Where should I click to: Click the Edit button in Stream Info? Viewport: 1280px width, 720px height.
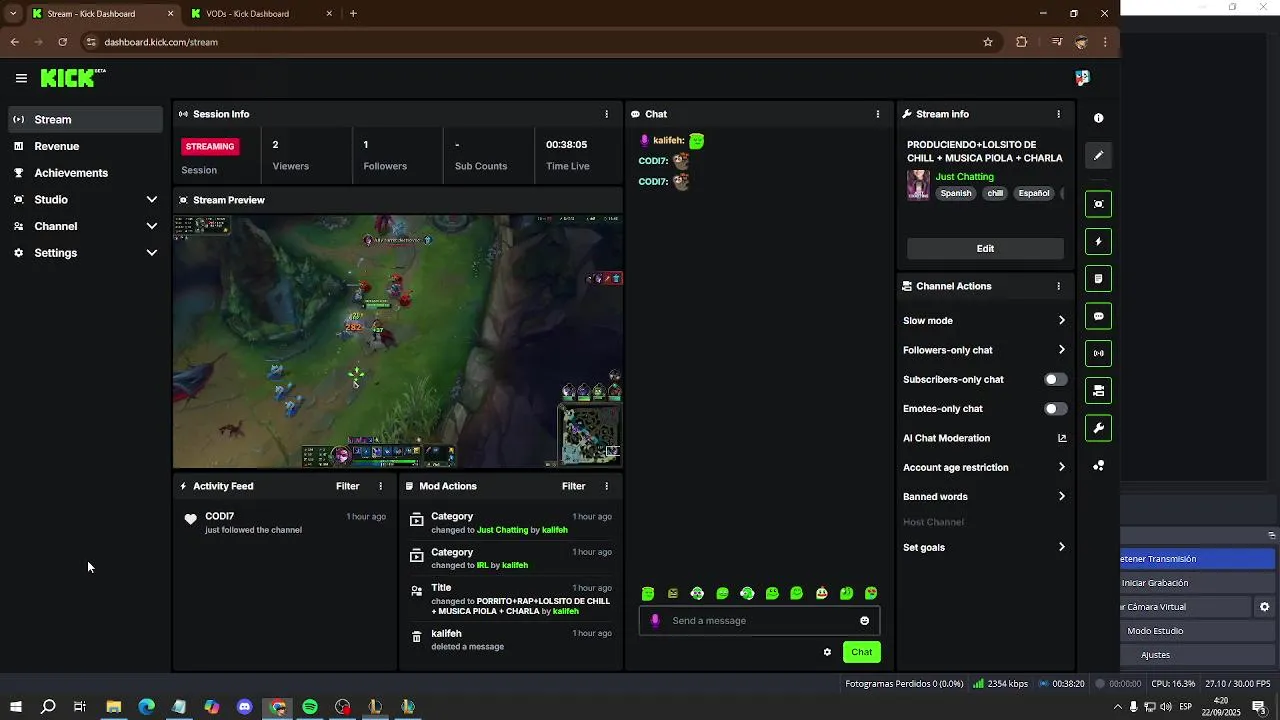point(985,248)
